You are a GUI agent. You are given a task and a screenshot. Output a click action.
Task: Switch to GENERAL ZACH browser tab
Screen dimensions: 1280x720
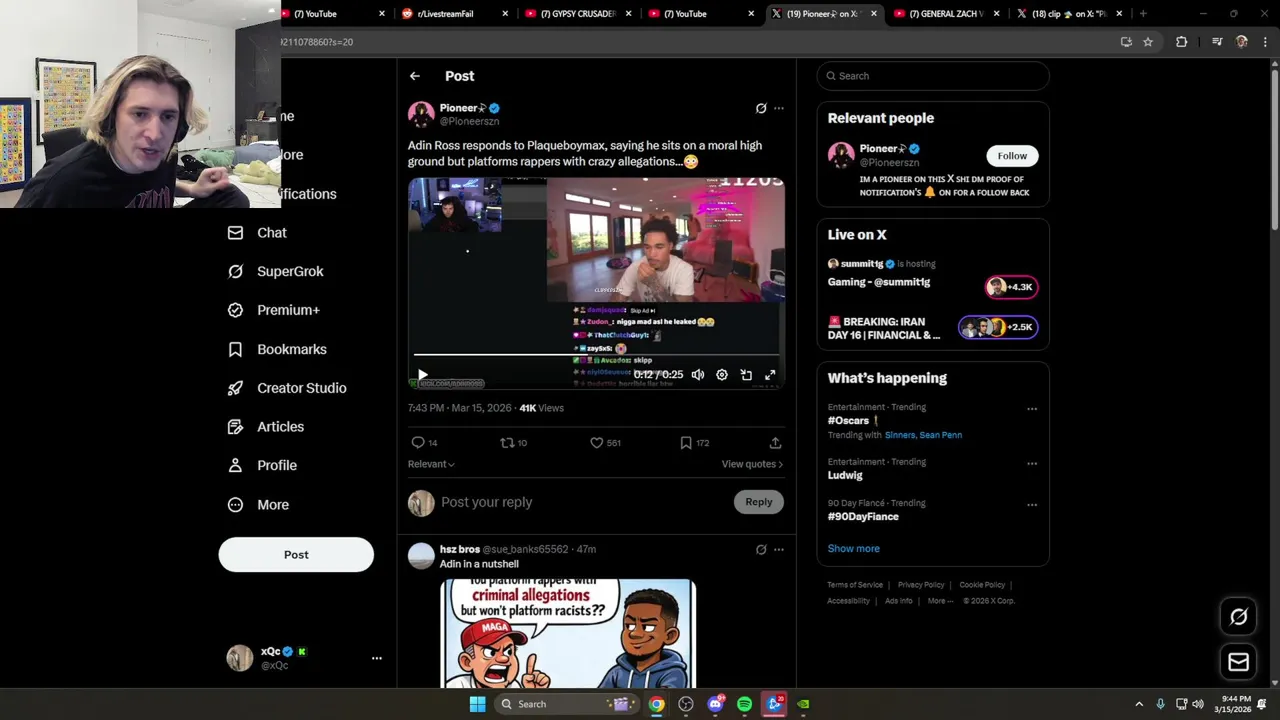[944, 14]
